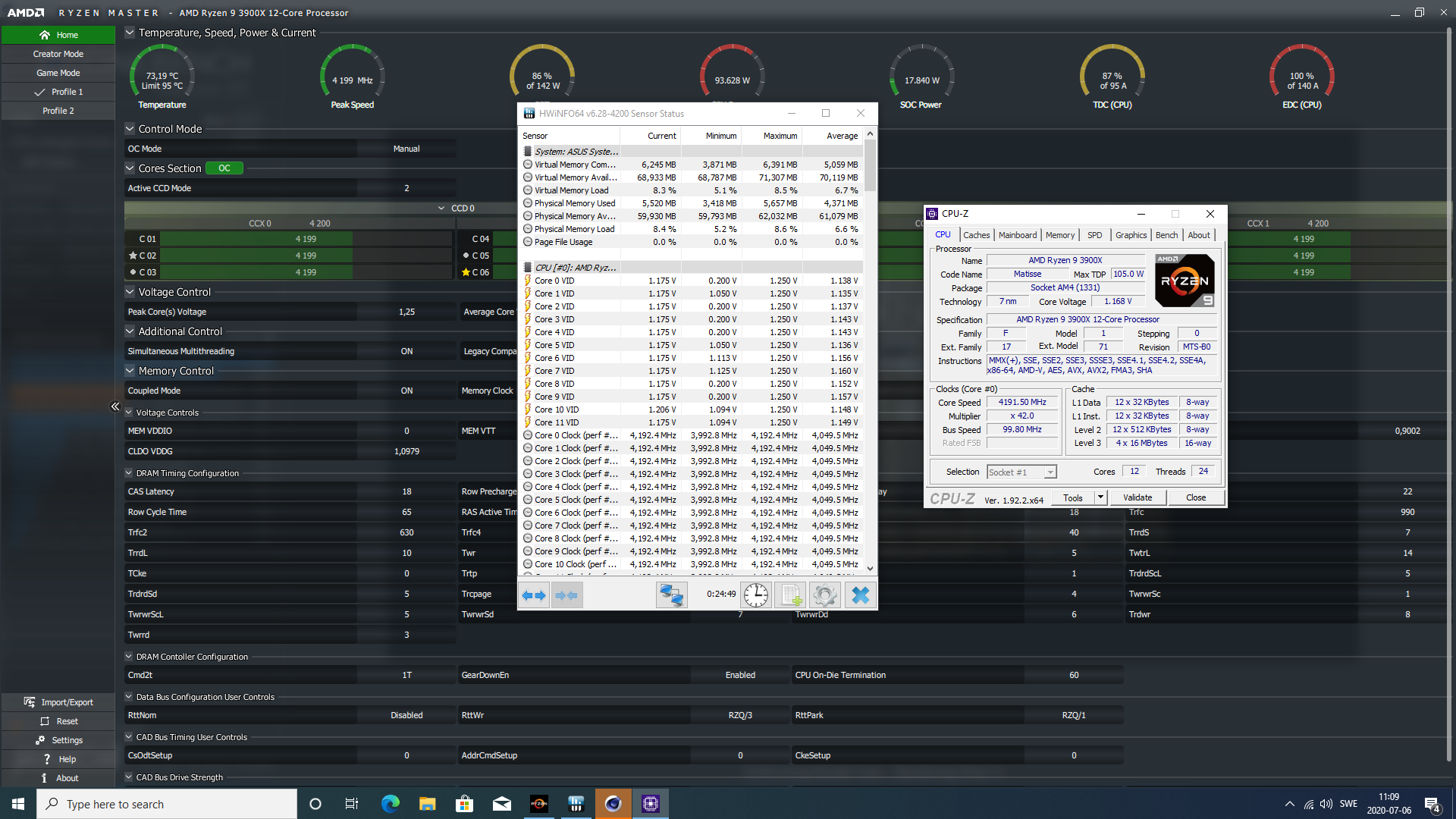This screenshot has height=819, width=1456.
Task: Click the Tools button in CPU-Z
Action: coord(1073,497)
